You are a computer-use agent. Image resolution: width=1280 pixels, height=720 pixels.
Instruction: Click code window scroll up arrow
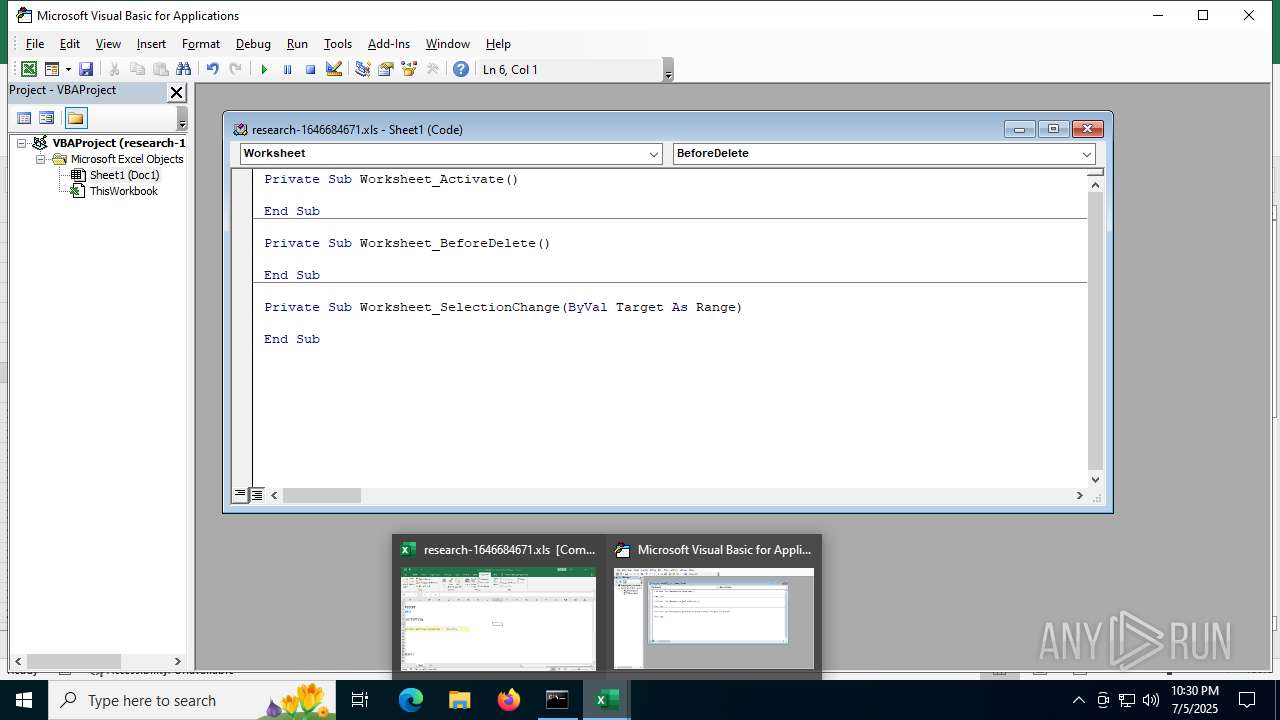pos(1095,184)
